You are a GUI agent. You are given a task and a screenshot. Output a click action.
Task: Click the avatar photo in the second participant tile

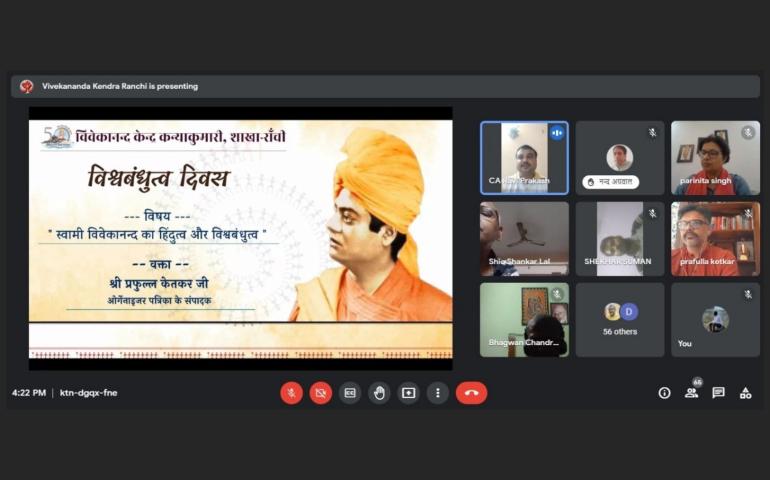[x=620, y=157]
